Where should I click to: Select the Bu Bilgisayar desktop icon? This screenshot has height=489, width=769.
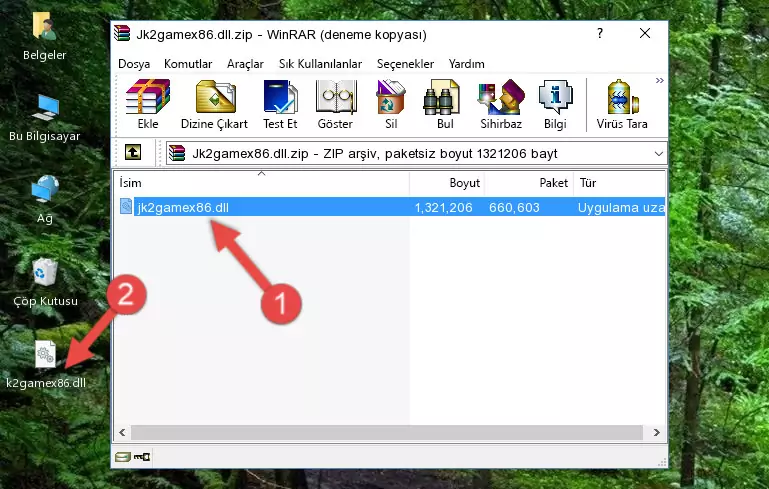pos(45,118)
